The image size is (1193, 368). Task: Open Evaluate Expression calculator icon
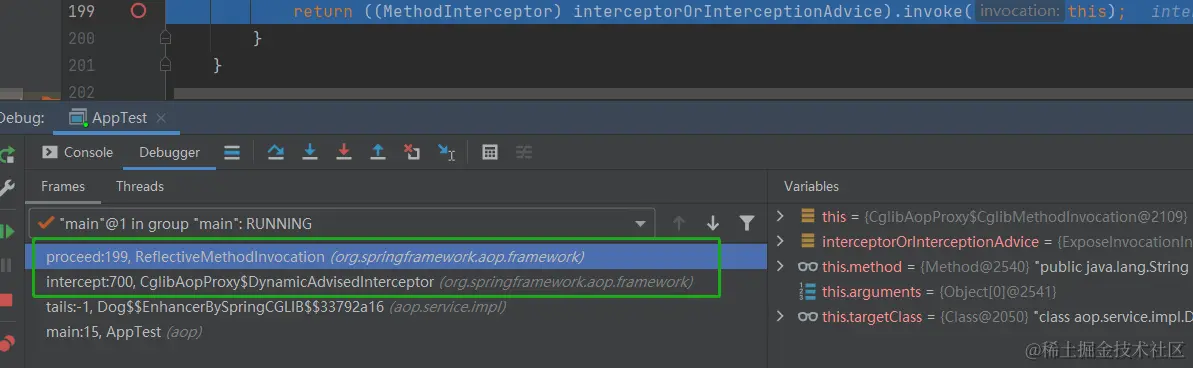490,153
